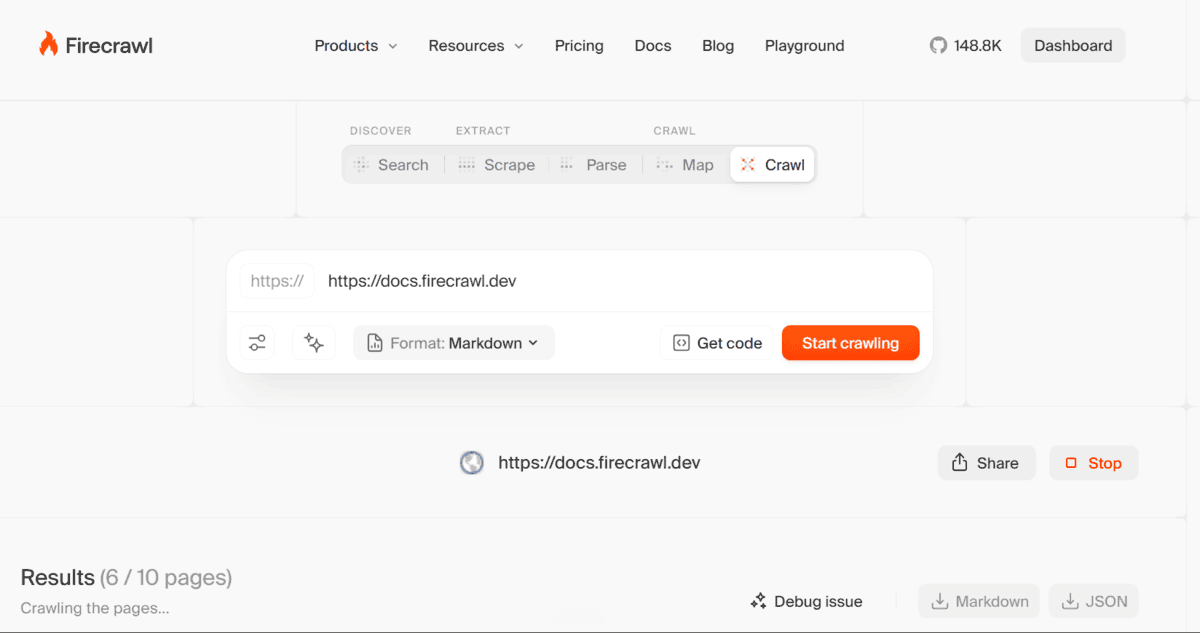Open the Blog link
Screen dimensions: 1200x633
pyautogui.click(x=718, y=45)
